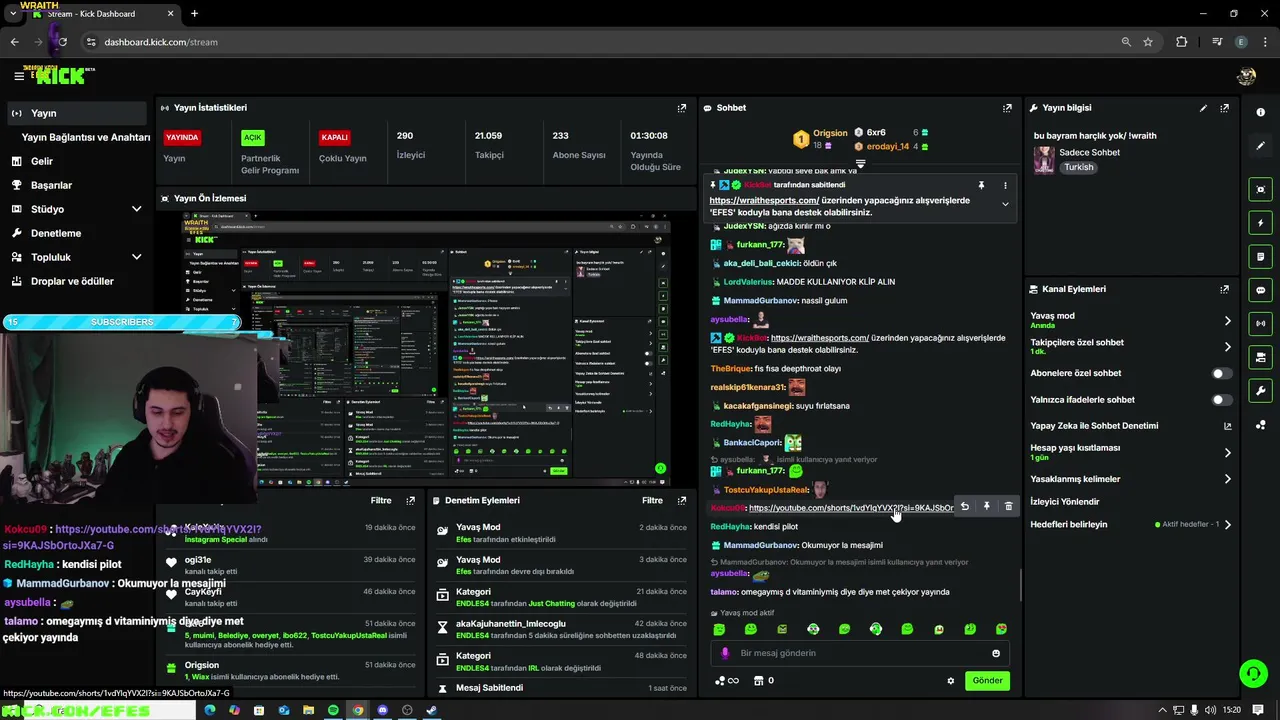Open the three-dot menu of the pinned message
Viewport: 1280px width, 720px height.
tap(1005, 185)
